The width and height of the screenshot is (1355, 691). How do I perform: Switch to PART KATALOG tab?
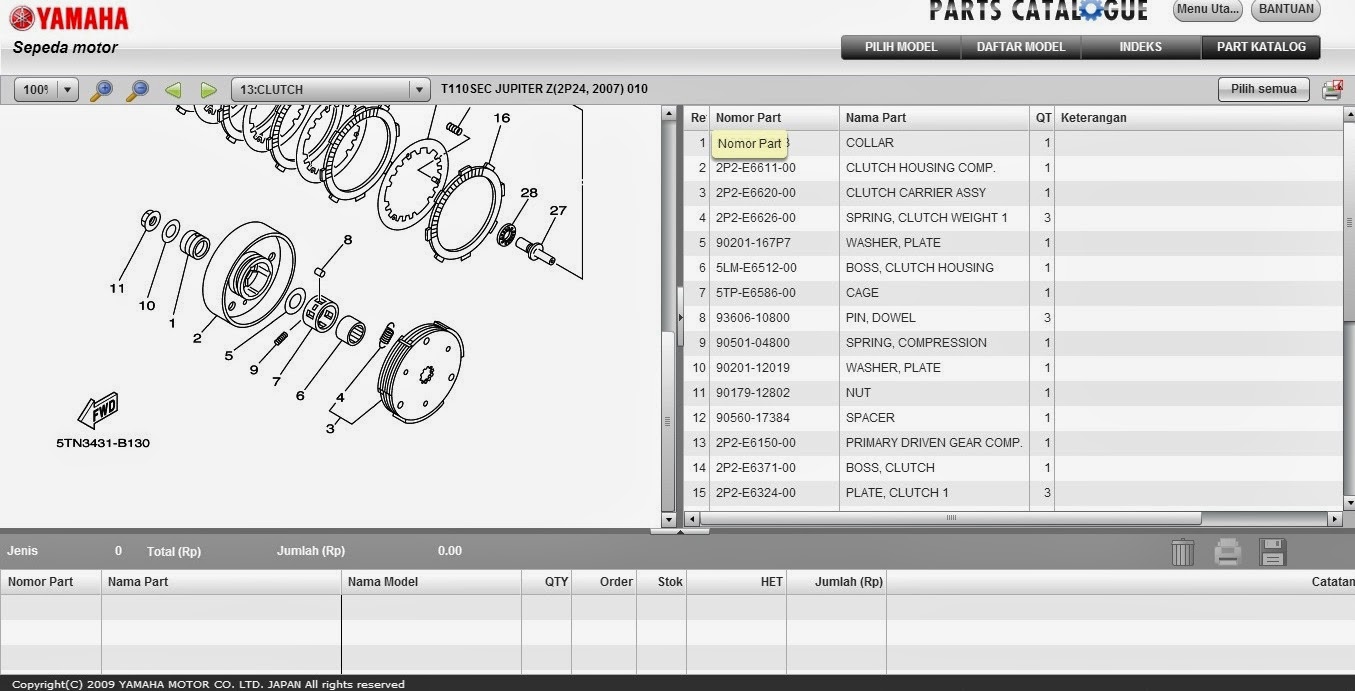[x=1261, y=47]
